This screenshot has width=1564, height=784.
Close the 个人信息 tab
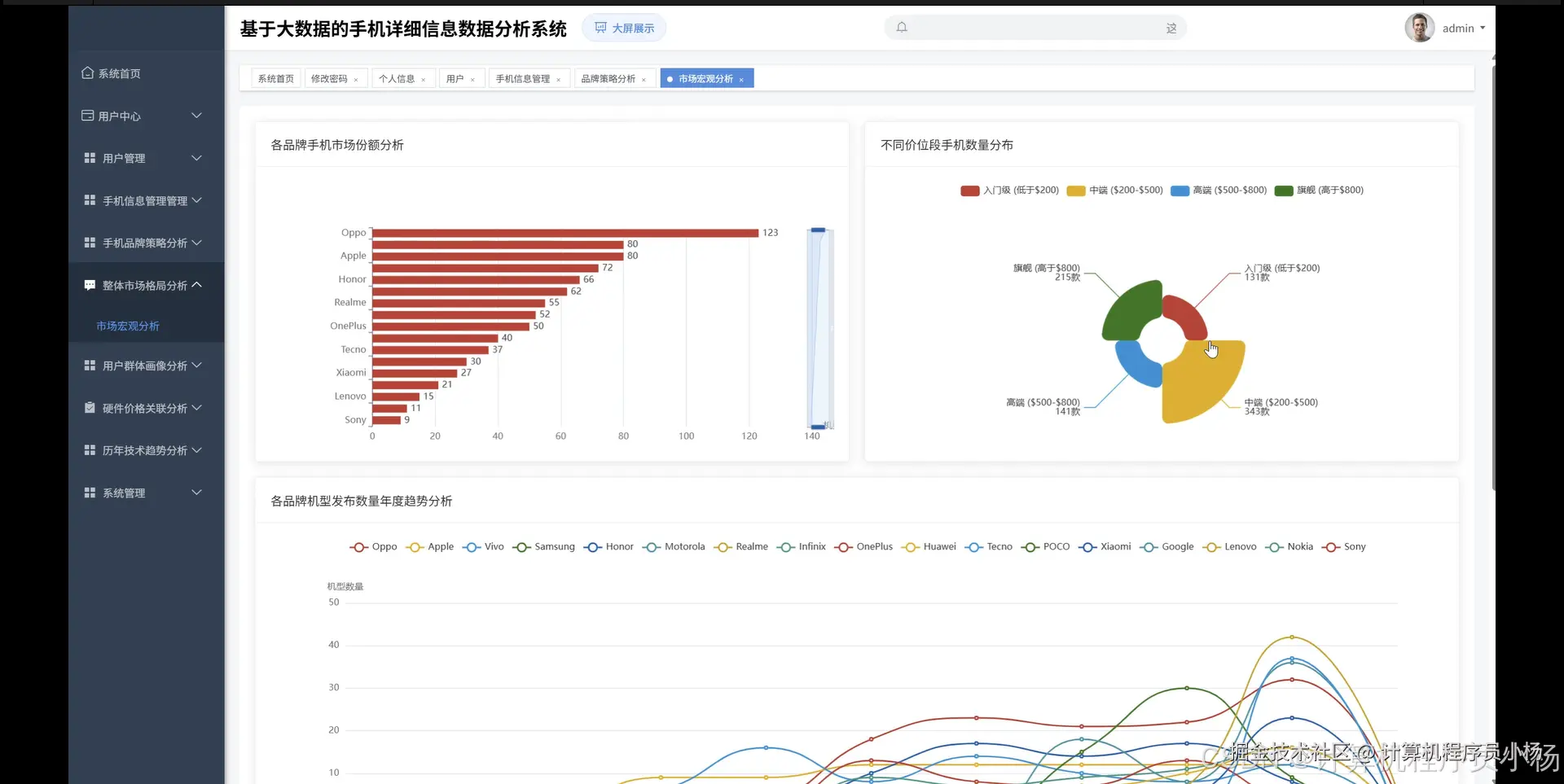(x=424, y=80)
